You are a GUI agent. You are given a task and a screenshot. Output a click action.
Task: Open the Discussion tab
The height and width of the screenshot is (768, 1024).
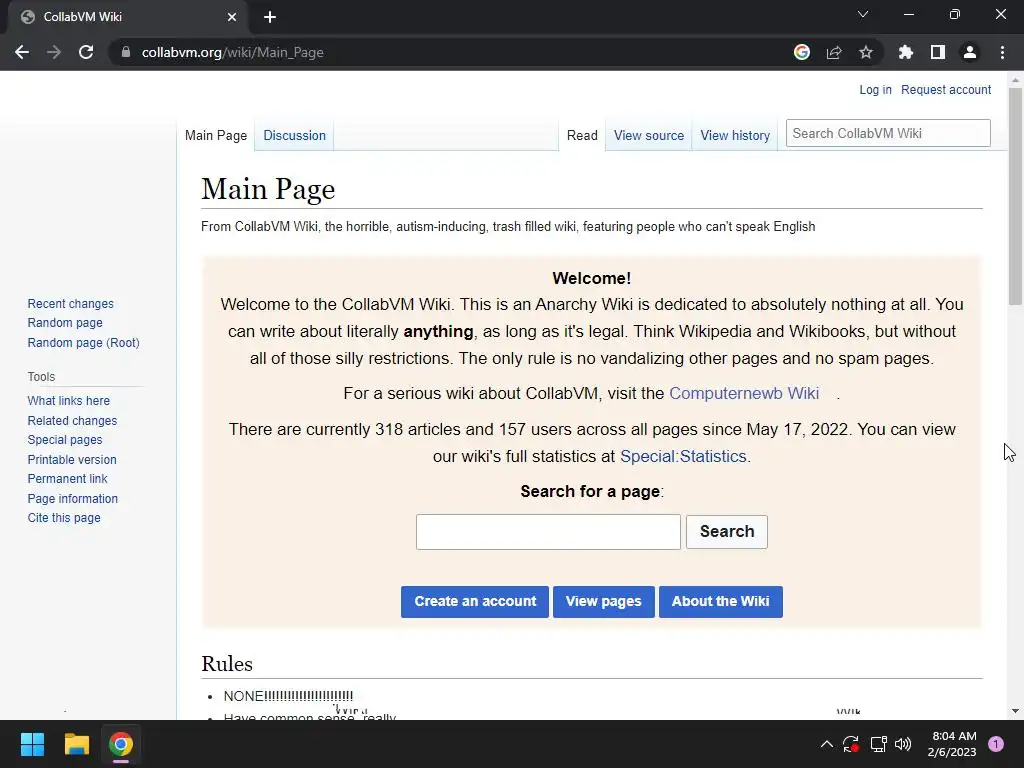295,135
